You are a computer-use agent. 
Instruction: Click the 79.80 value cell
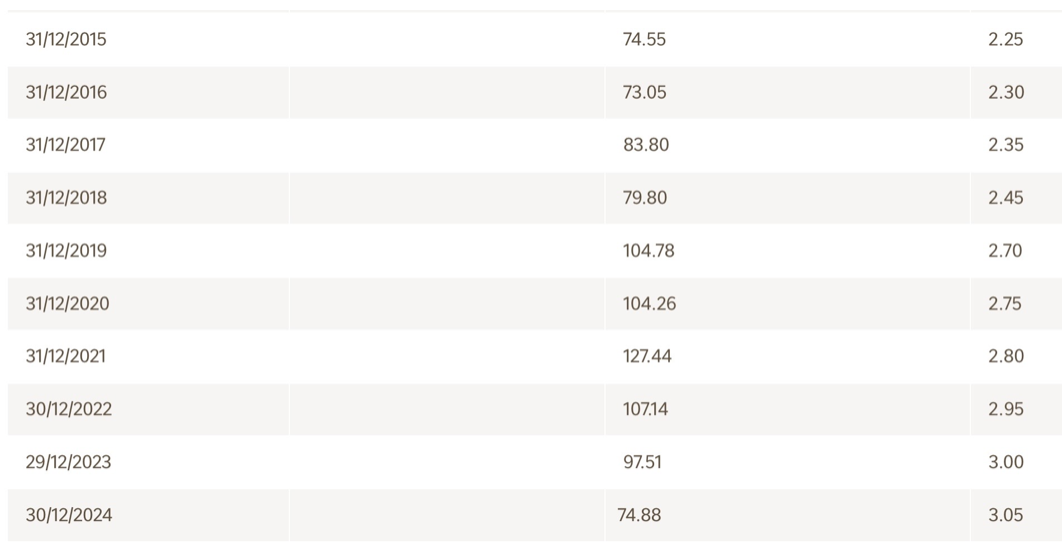(x=645, y=198)
